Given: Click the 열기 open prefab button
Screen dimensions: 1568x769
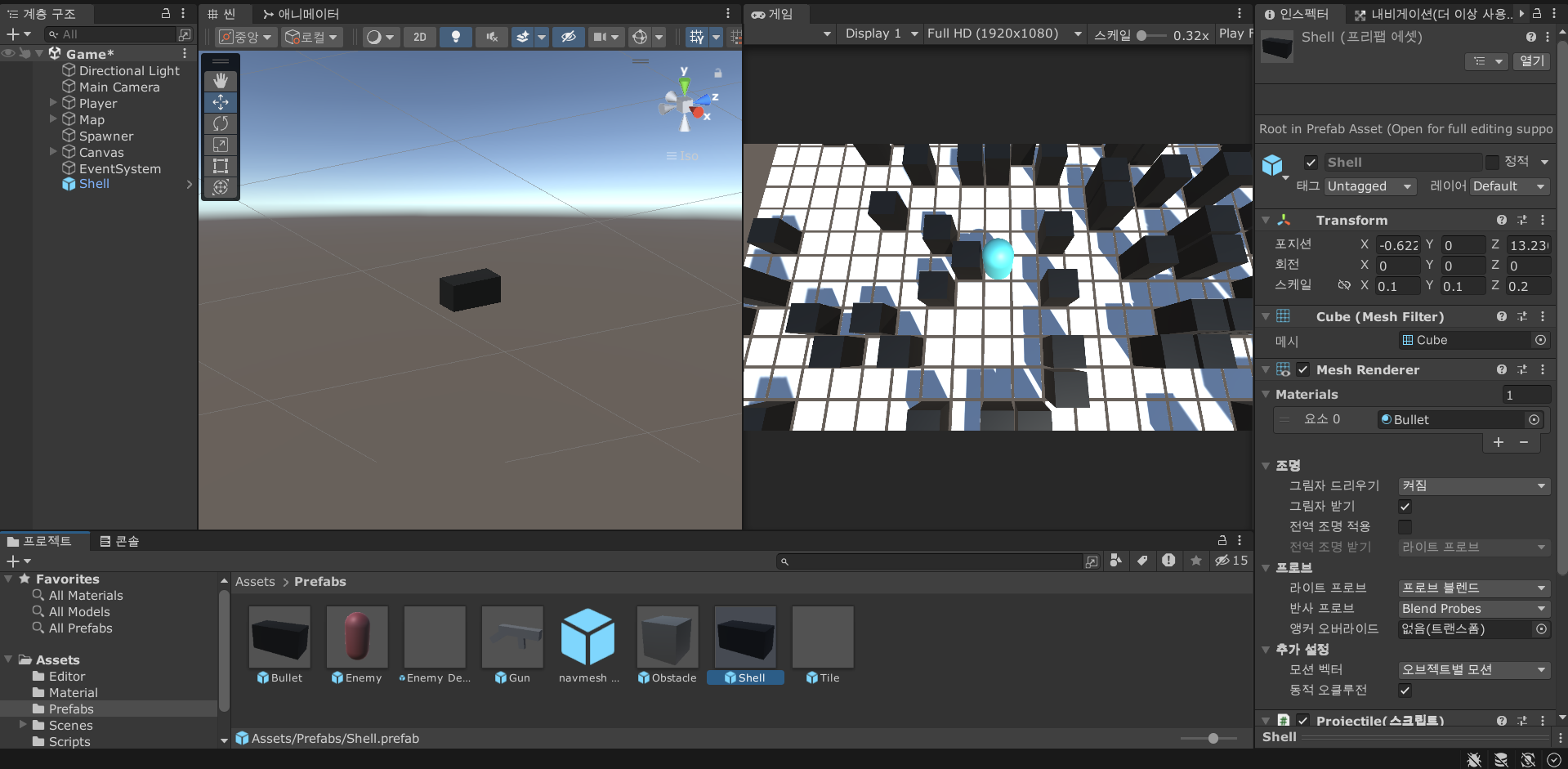Looking at the screenshot, I should (1532, 61).
